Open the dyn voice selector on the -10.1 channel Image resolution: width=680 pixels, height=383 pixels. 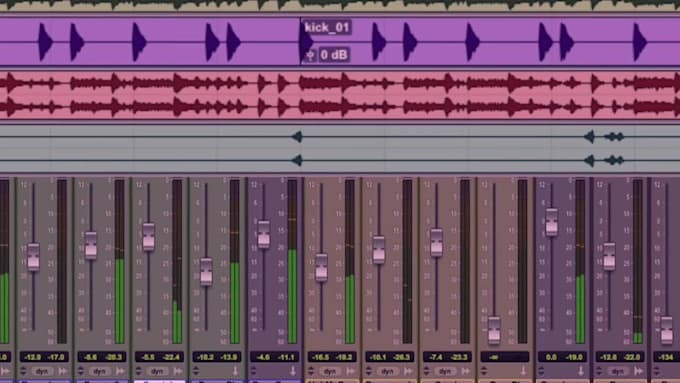point(387,372)
